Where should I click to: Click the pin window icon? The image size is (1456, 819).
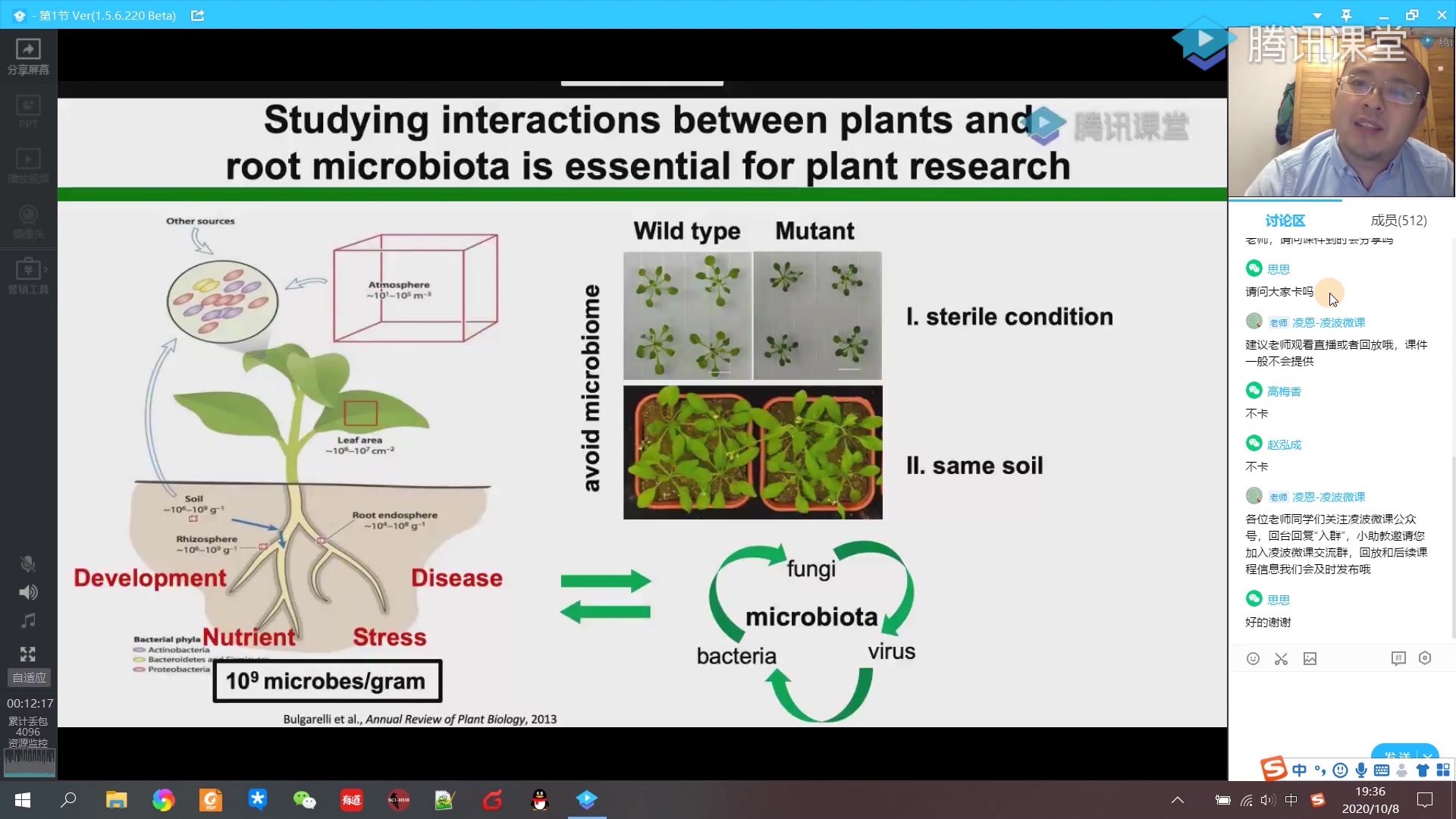click(x=1346, y=15)
